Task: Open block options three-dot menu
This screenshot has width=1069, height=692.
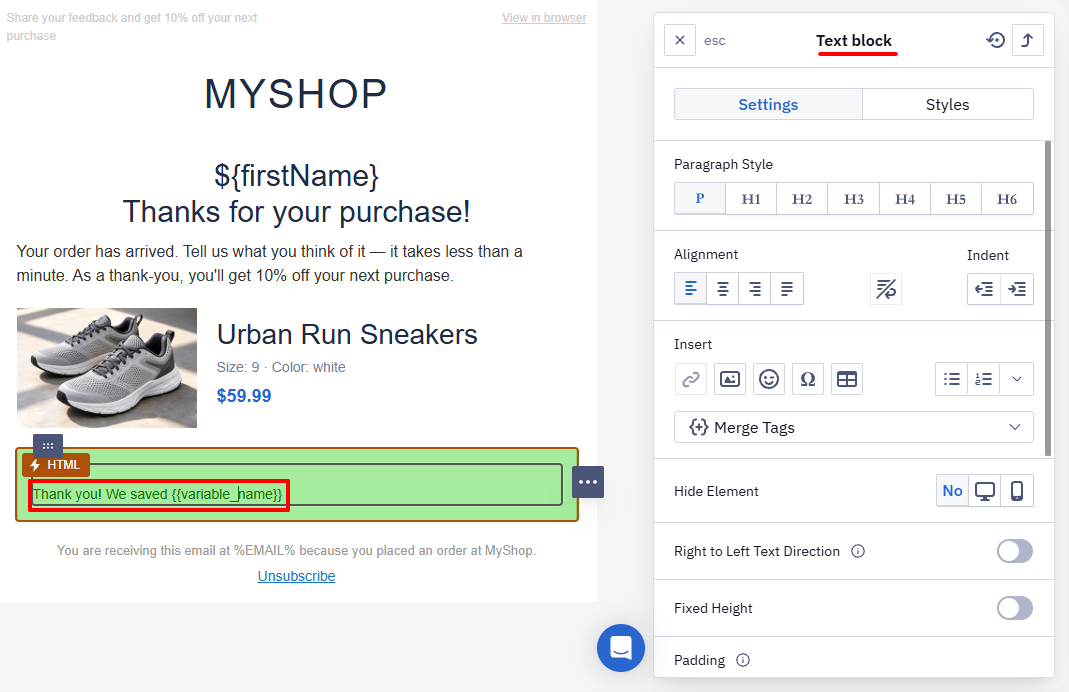Action: coord(588,482)
